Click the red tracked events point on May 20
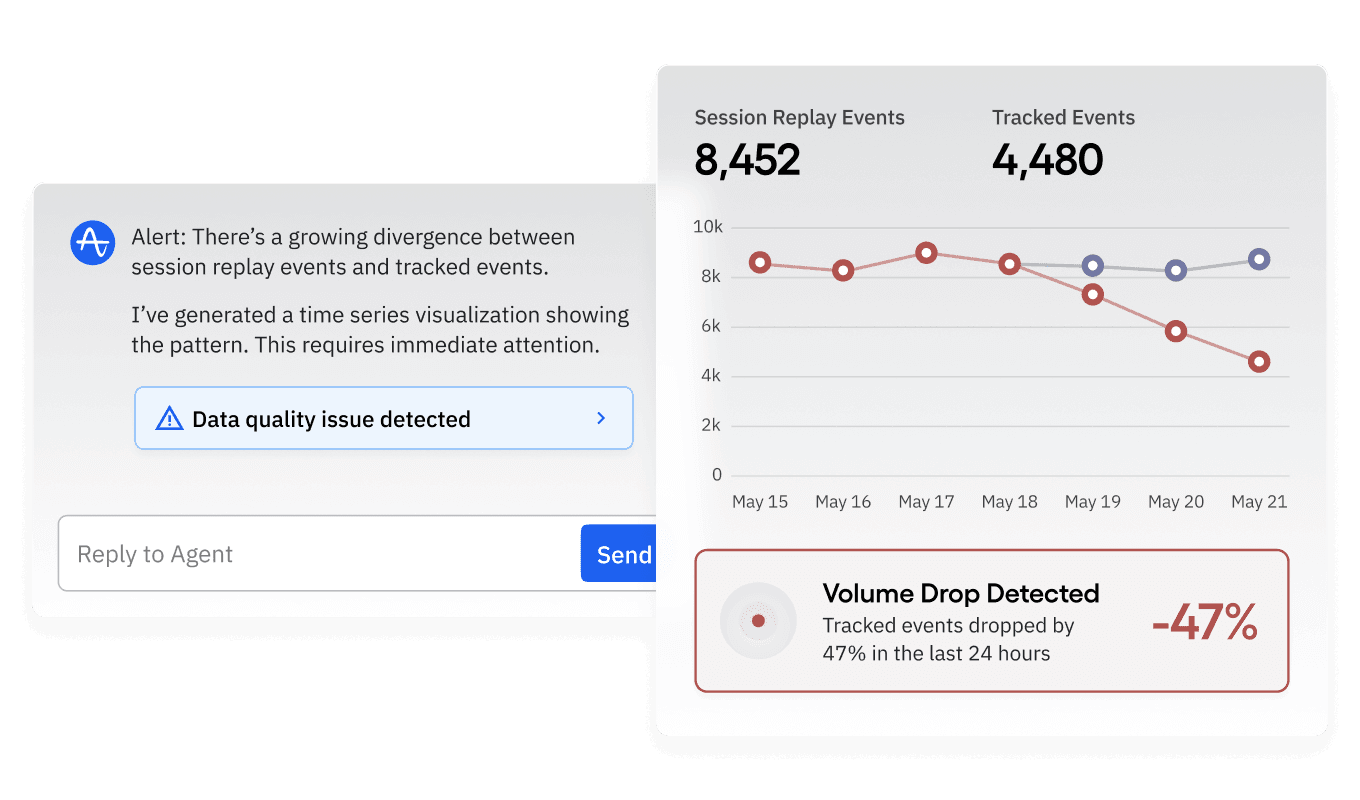Screen dimensions: 1360x800 coord(1176,331)
